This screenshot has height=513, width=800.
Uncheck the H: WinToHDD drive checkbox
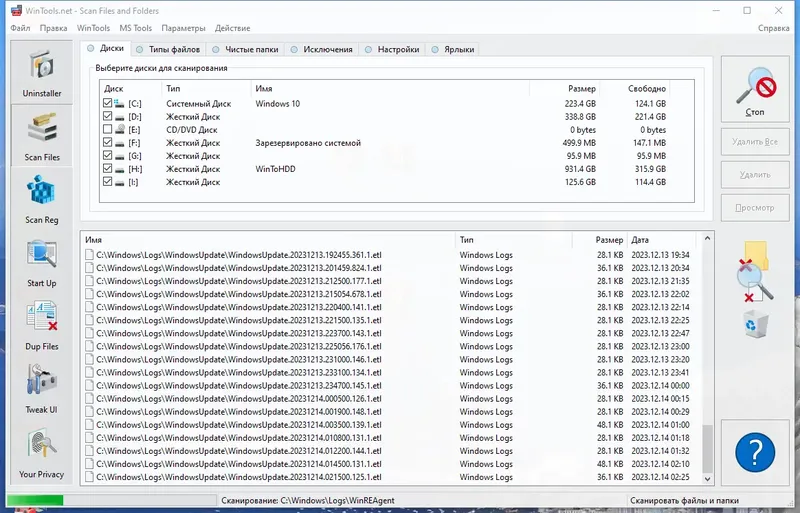coord(107,168)
